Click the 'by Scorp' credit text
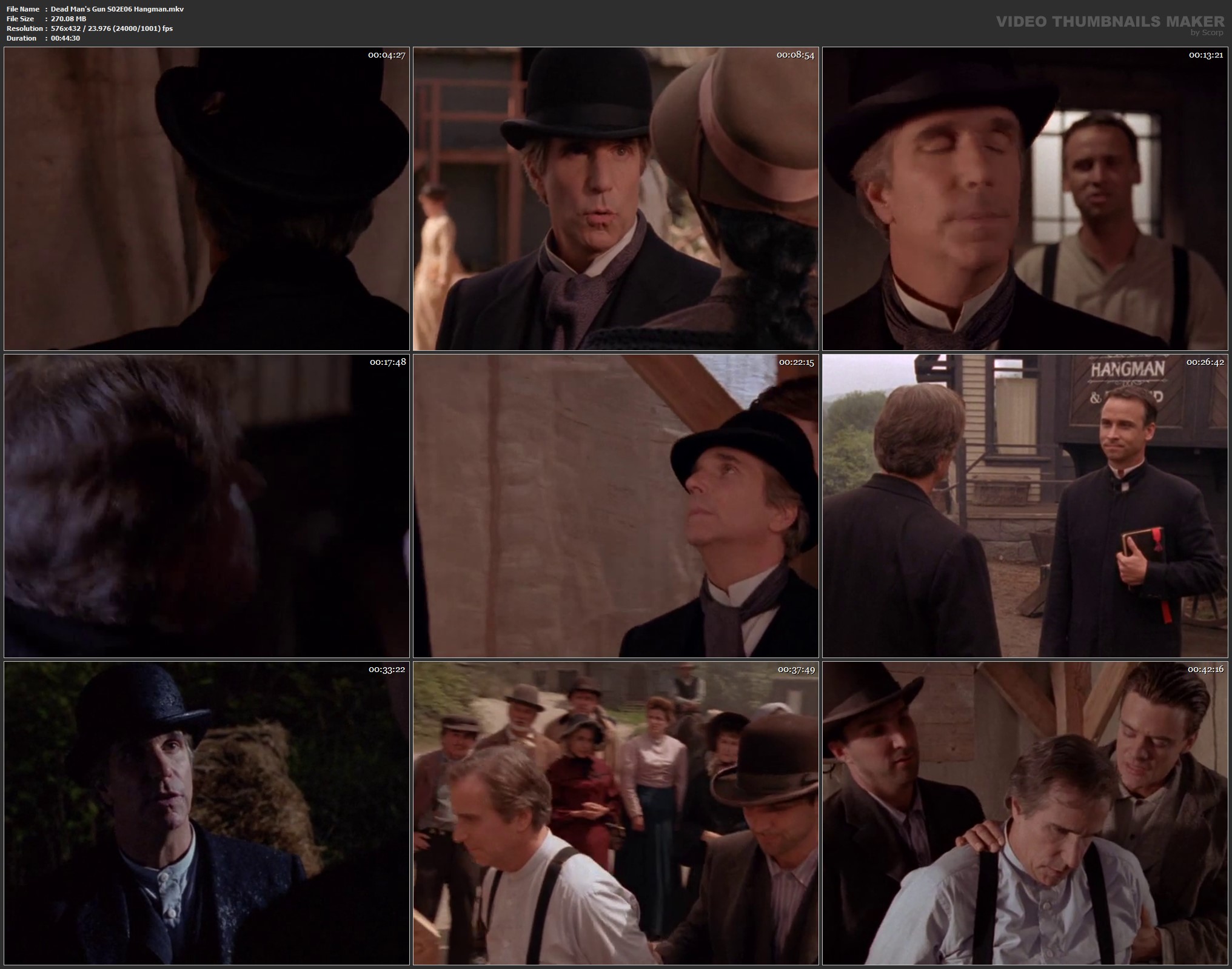Image resolution: width=1232 pixels, height=969 pixels. pyautogui.click(x=1207, y=33)
